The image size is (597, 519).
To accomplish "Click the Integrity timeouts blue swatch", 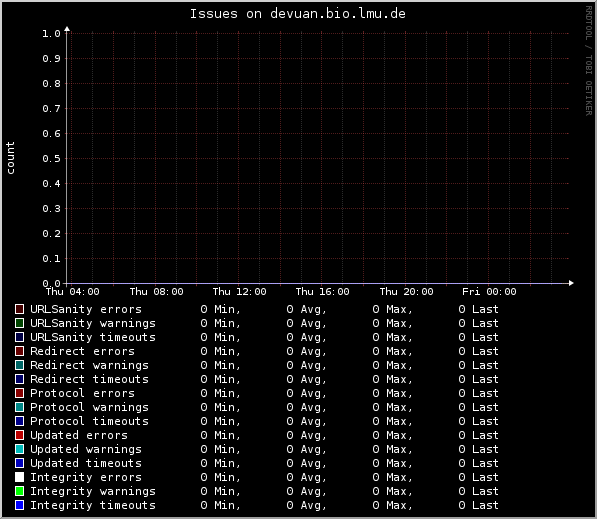I will pyautogui.click(x=19, y=505).
